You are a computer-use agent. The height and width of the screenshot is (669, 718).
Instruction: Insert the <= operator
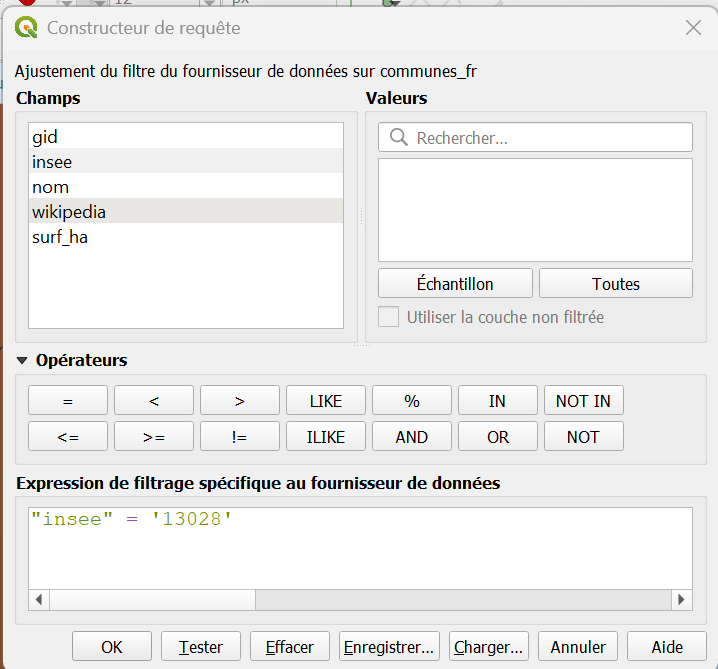tap(68, 436)
